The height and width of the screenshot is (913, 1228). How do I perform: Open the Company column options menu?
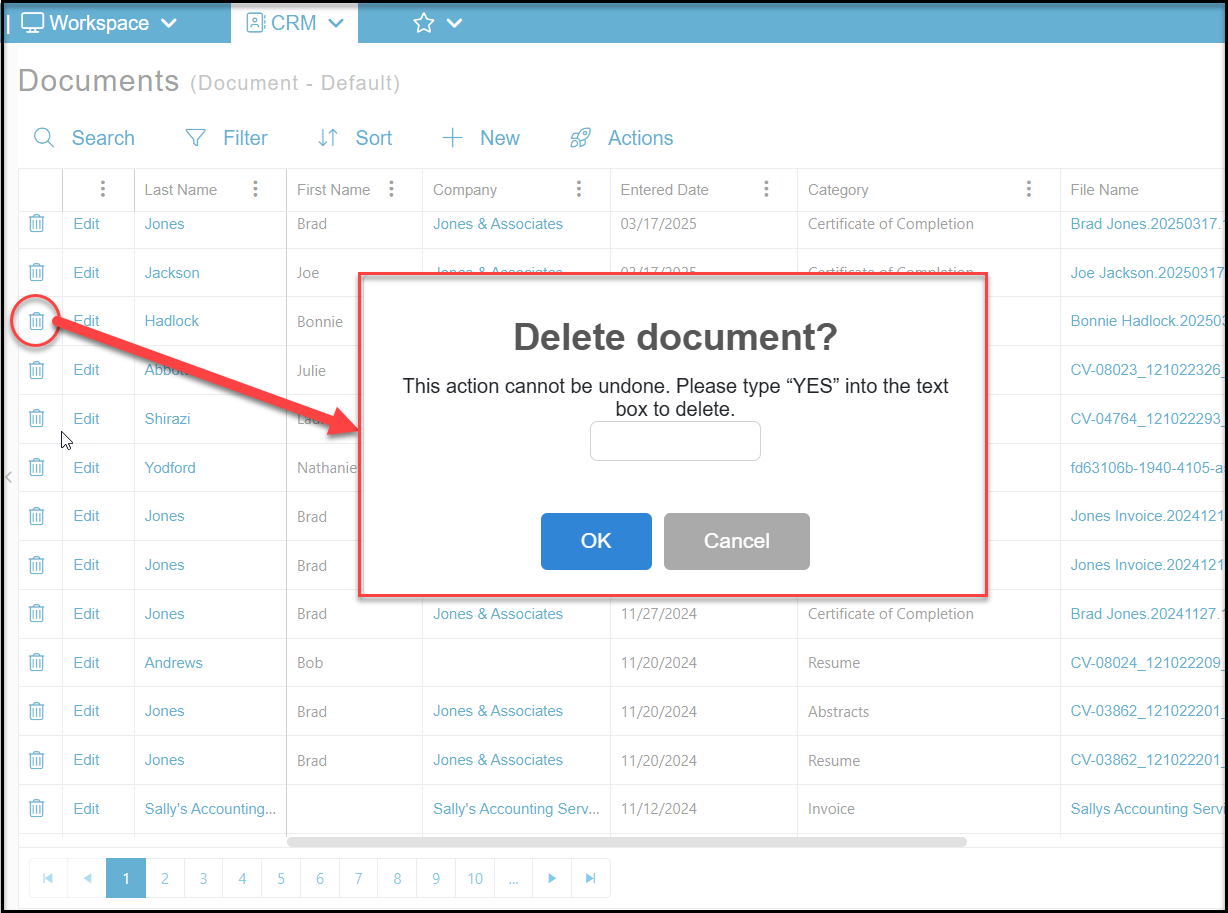coord(579,189)
